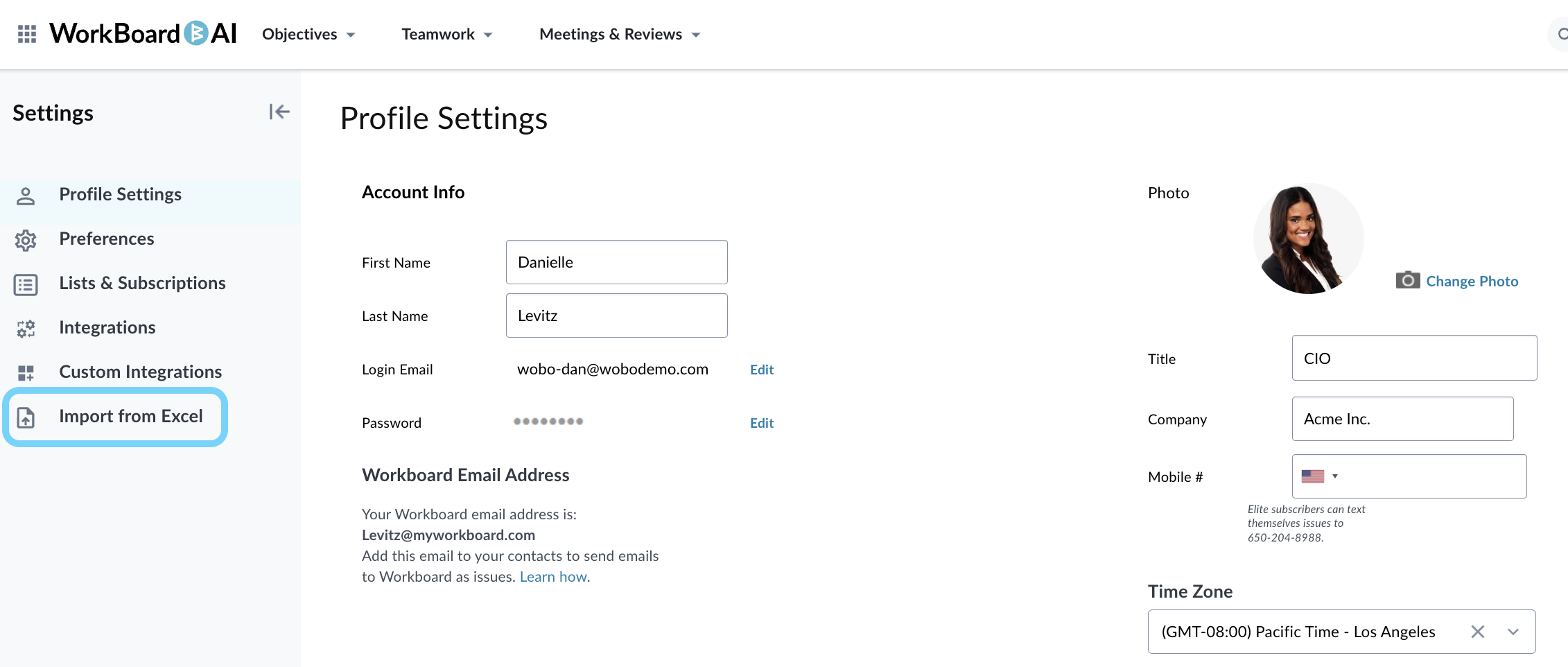
Task: Edit the Login Email
Action: 762,370
